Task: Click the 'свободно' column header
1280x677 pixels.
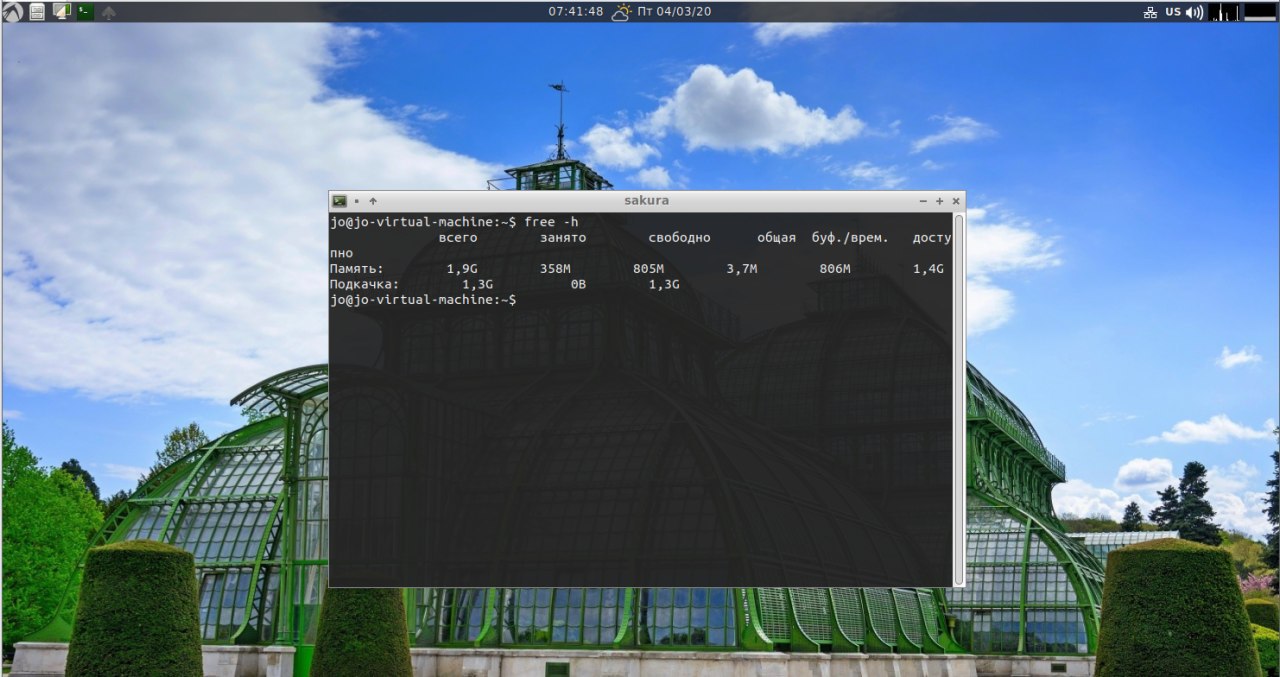Action: tap(679, 237)
